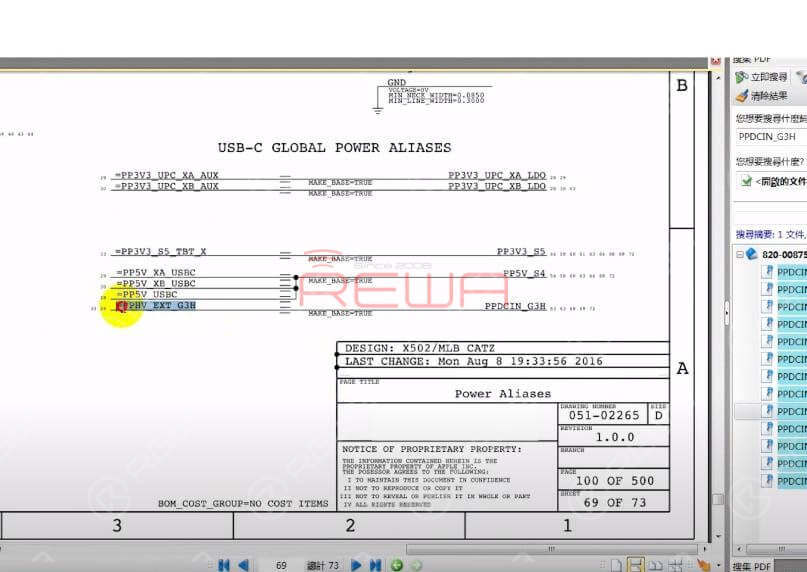
Task: Click the USB-C GLOBAL POWER ALIASES heading
Action: click(x=335, y=148)
